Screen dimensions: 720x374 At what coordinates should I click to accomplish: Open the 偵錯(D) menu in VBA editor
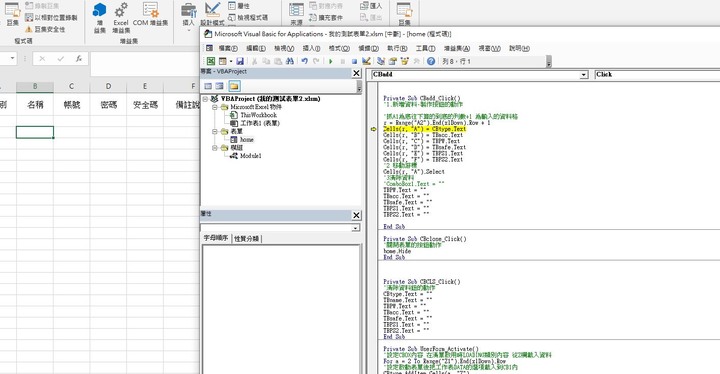pyautogui.click(x=368, y=48)
